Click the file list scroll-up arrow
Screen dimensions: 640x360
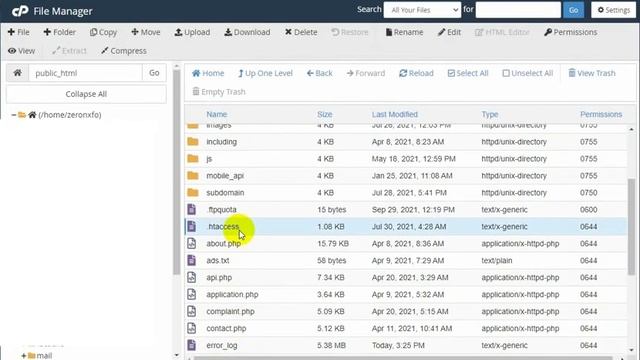(x=631, y=129)
